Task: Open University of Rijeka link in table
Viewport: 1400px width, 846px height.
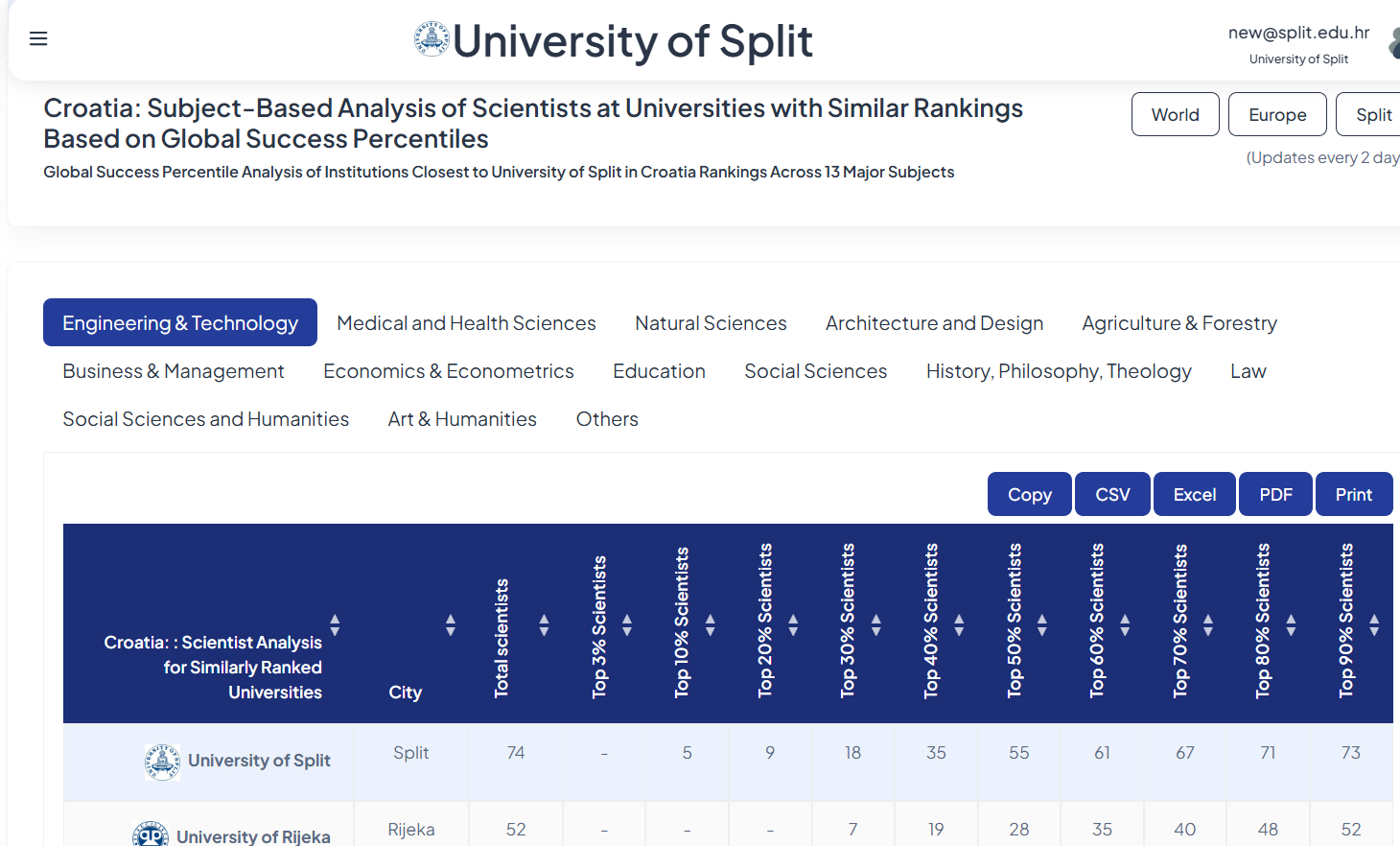Action: click(253, 836)
